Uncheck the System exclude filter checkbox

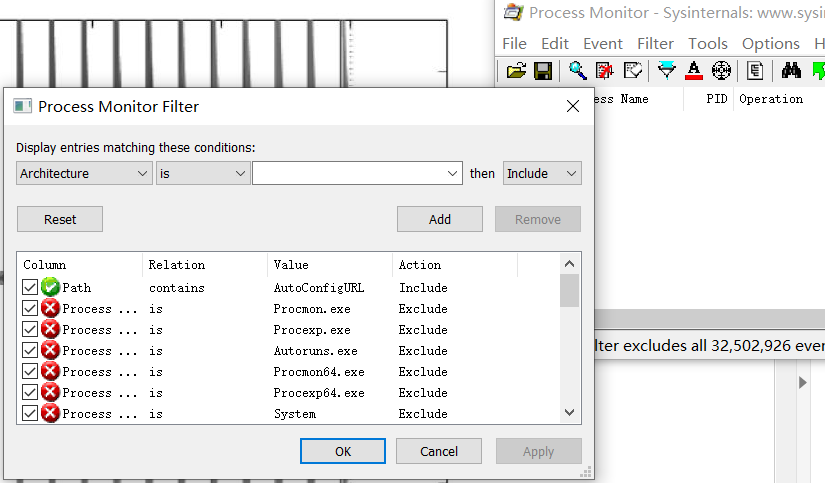(x=30, y=414)
